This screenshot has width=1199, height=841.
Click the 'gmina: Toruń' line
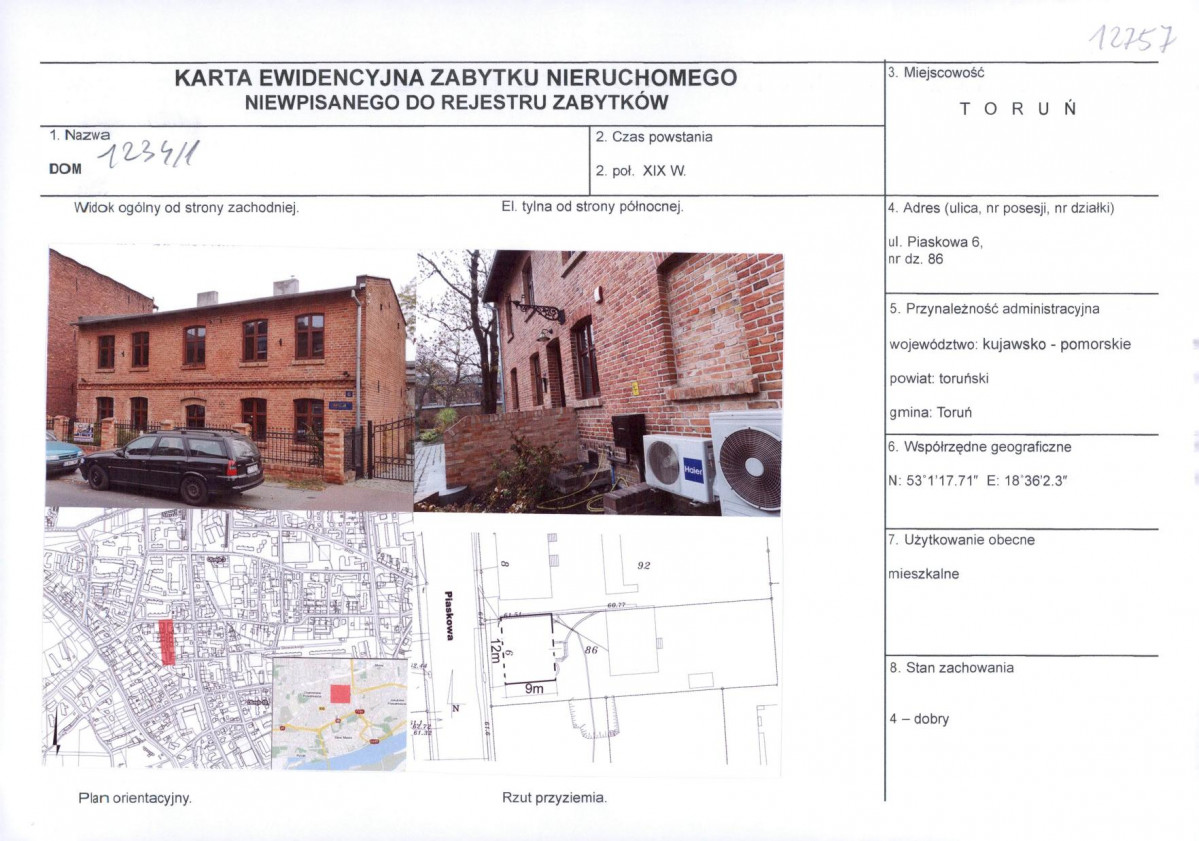931,413
